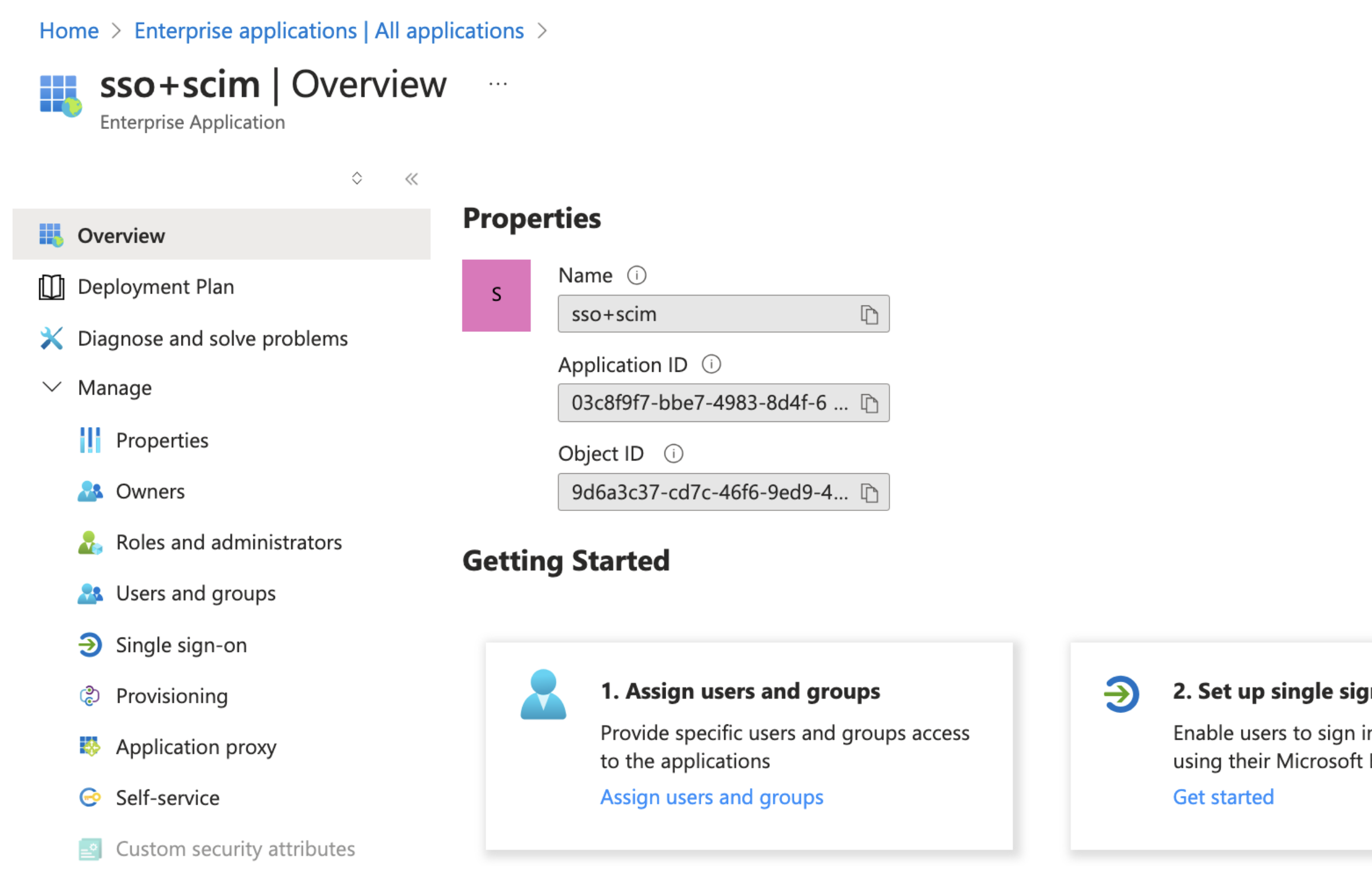1372x869 pixels.
Task: Click the Owners people icon
Action: click(90, 491)
